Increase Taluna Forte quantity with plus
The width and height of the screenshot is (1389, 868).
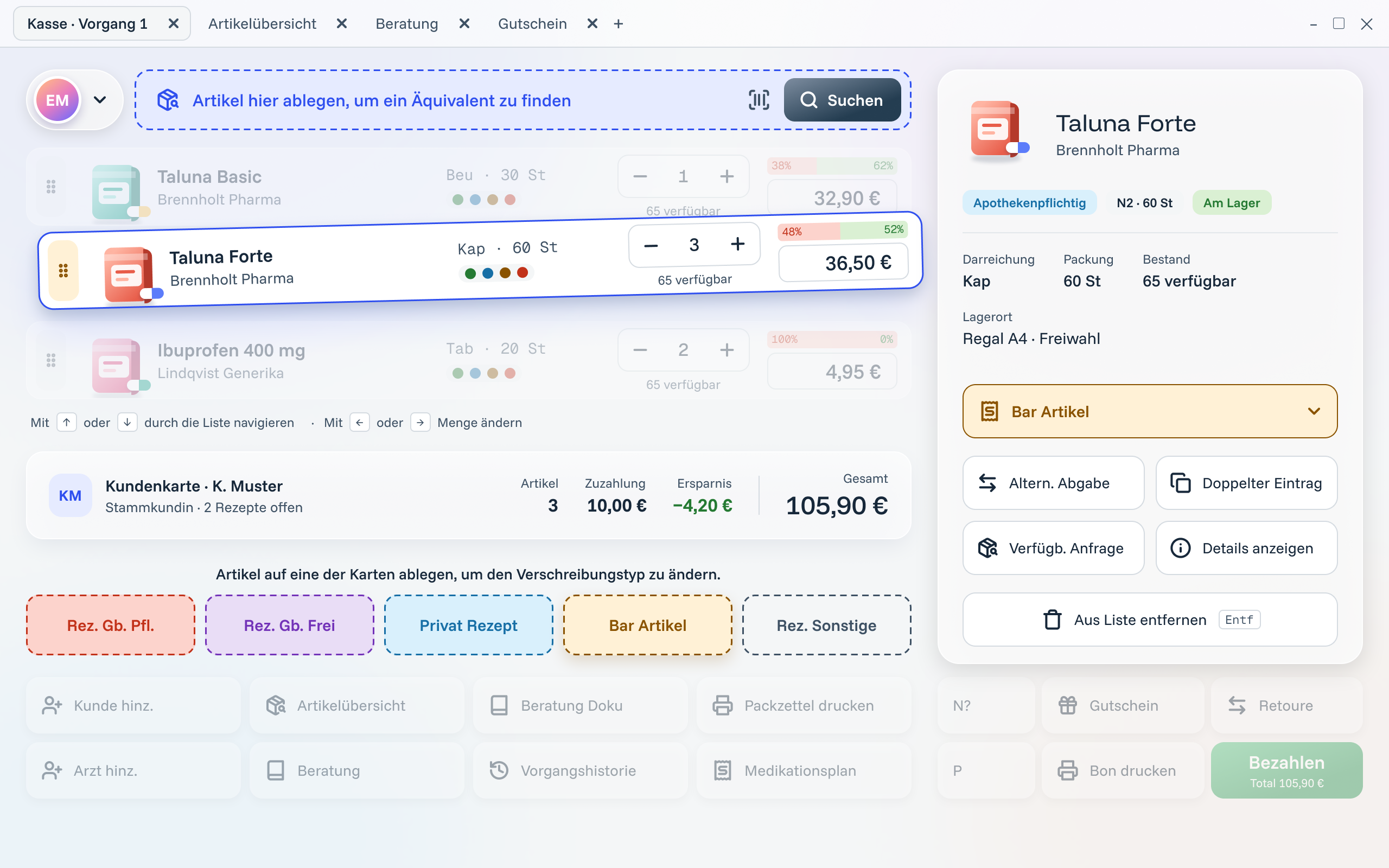coord(737,244)
